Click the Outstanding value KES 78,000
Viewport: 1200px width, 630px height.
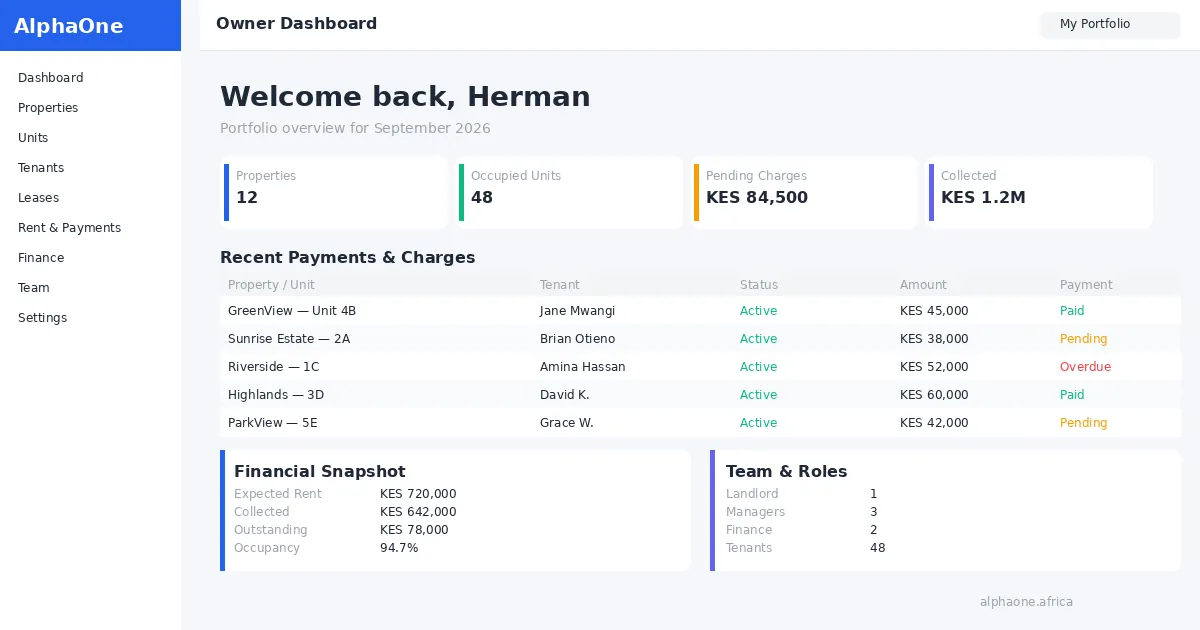pos(414,530)
